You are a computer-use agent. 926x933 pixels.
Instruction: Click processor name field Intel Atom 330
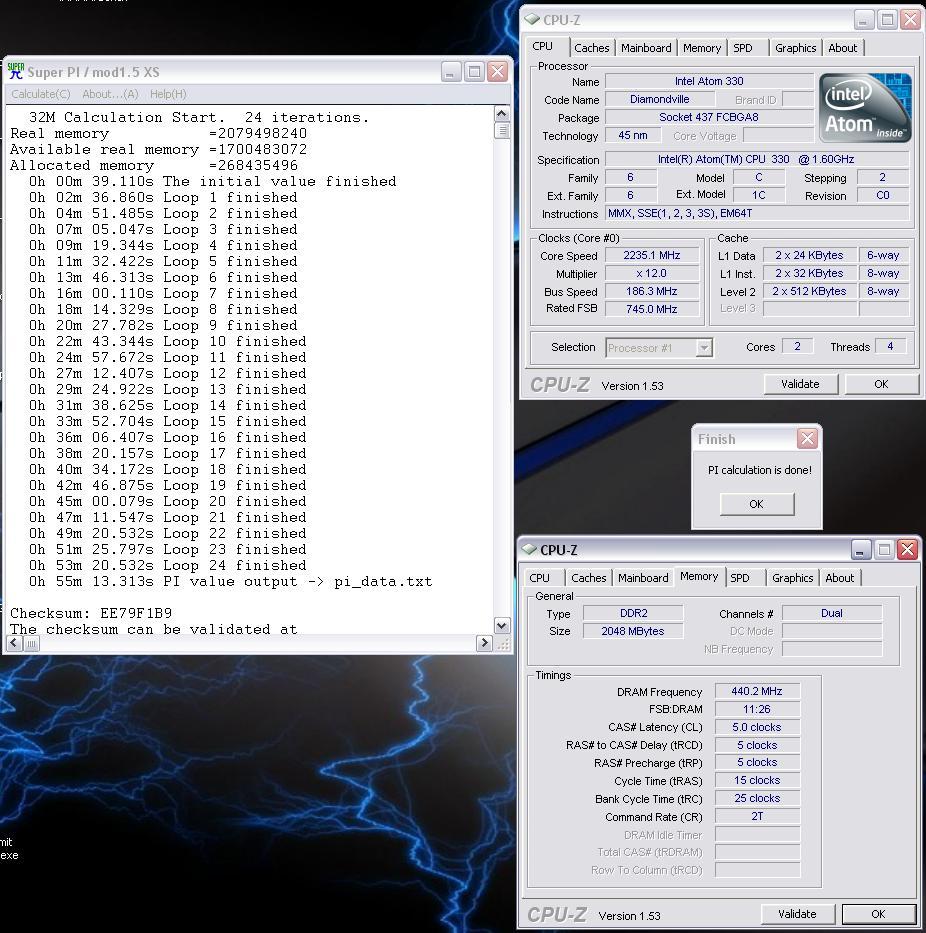tap(709, 81)
